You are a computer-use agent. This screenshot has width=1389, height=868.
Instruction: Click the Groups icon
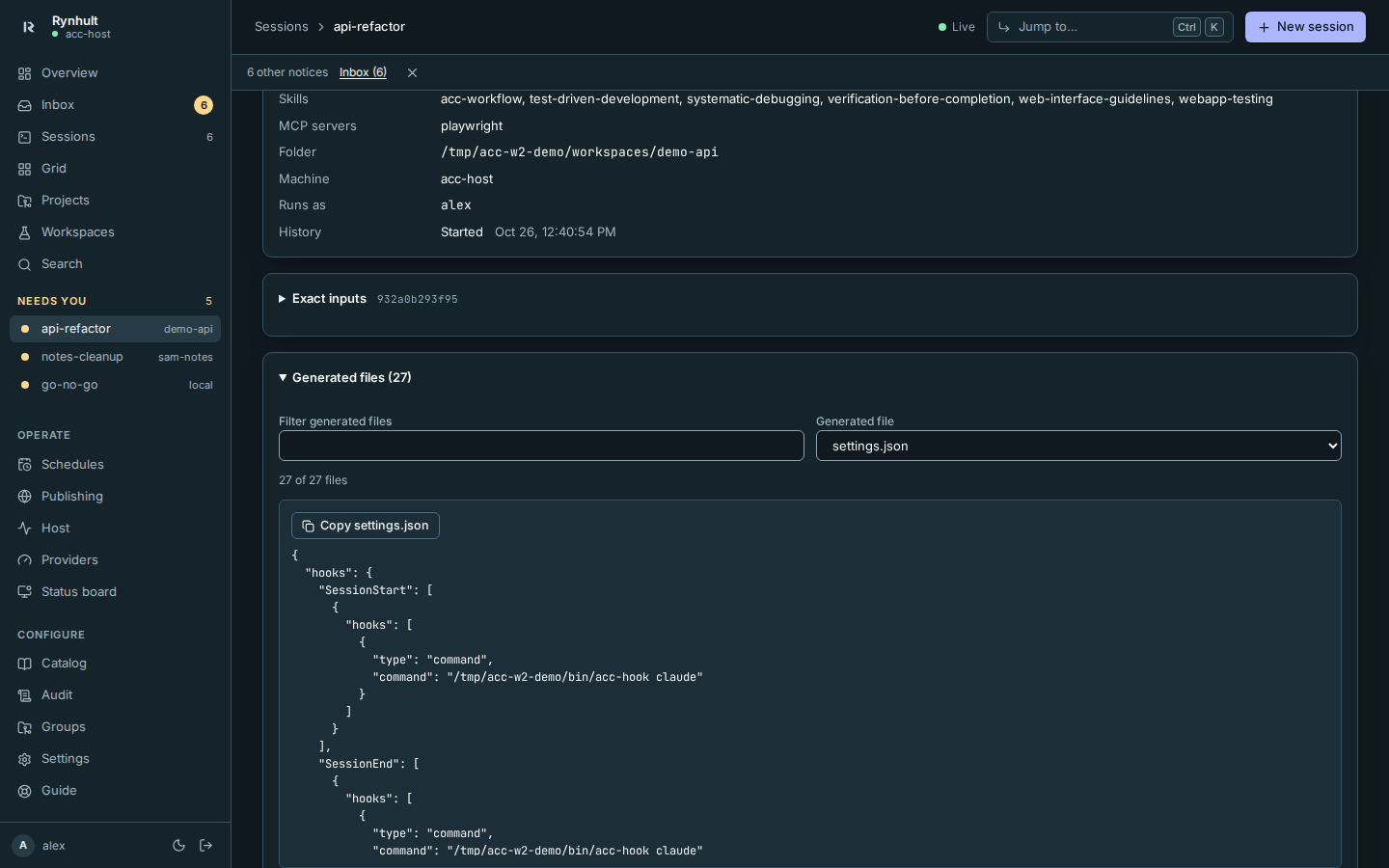click(25, 727)
